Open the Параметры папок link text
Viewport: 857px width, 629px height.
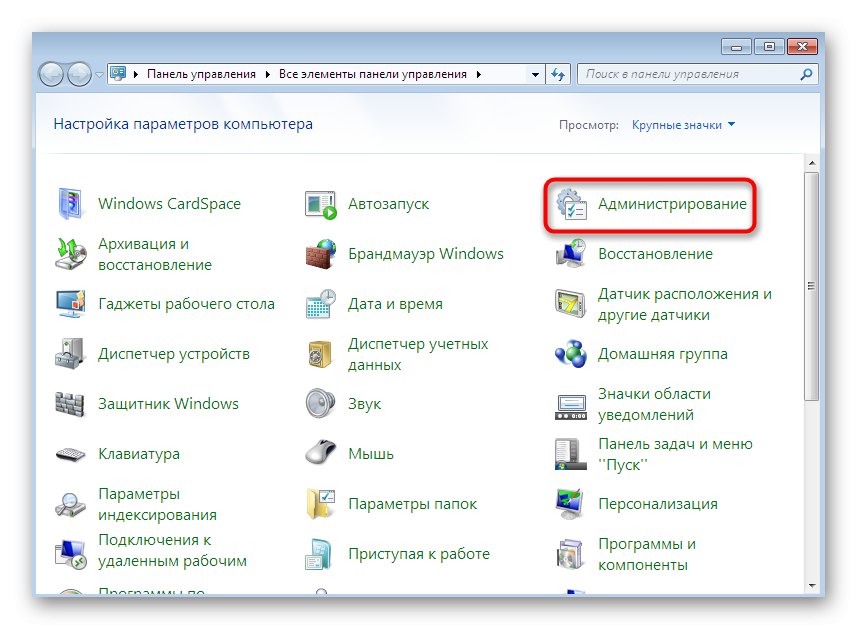(x=413, y=504)
